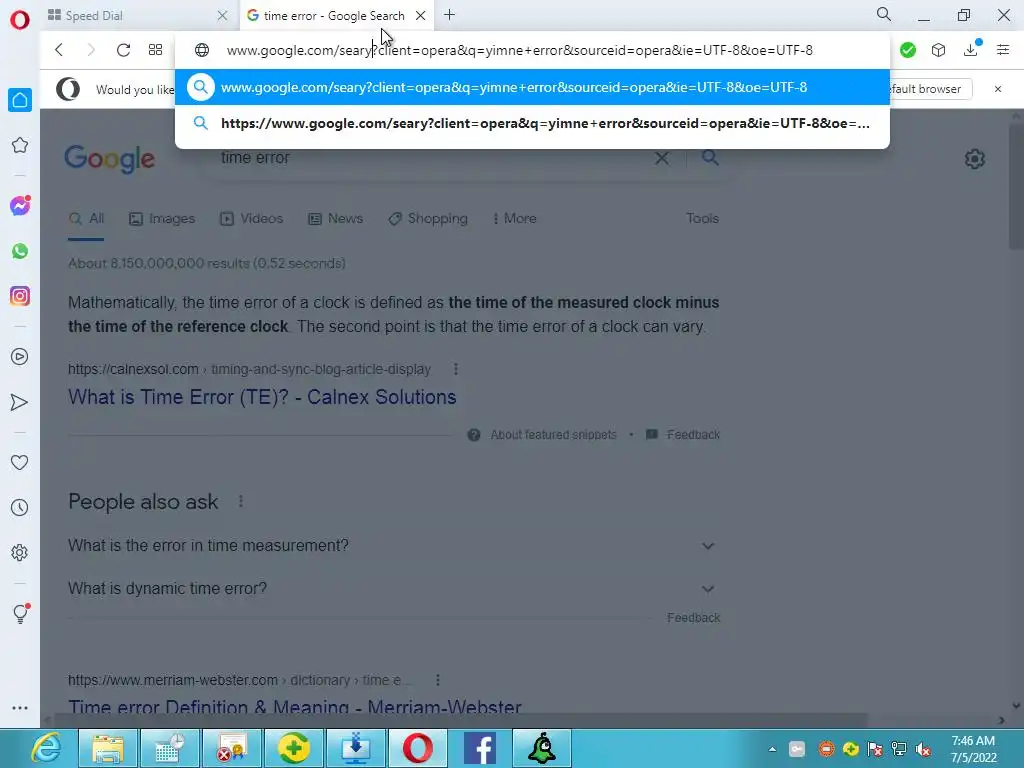The width and height of the screenshot is (1024, 768).
Task: Open the search tabs magnifier icon
Action: [x=884, y=14]
